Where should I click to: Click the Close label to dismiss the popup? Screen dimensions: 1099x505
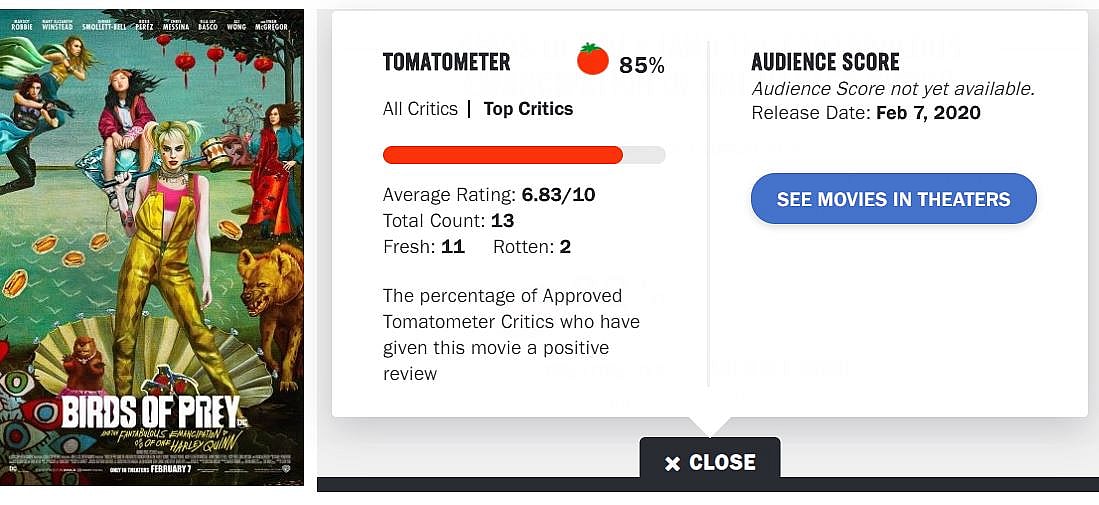722,462
